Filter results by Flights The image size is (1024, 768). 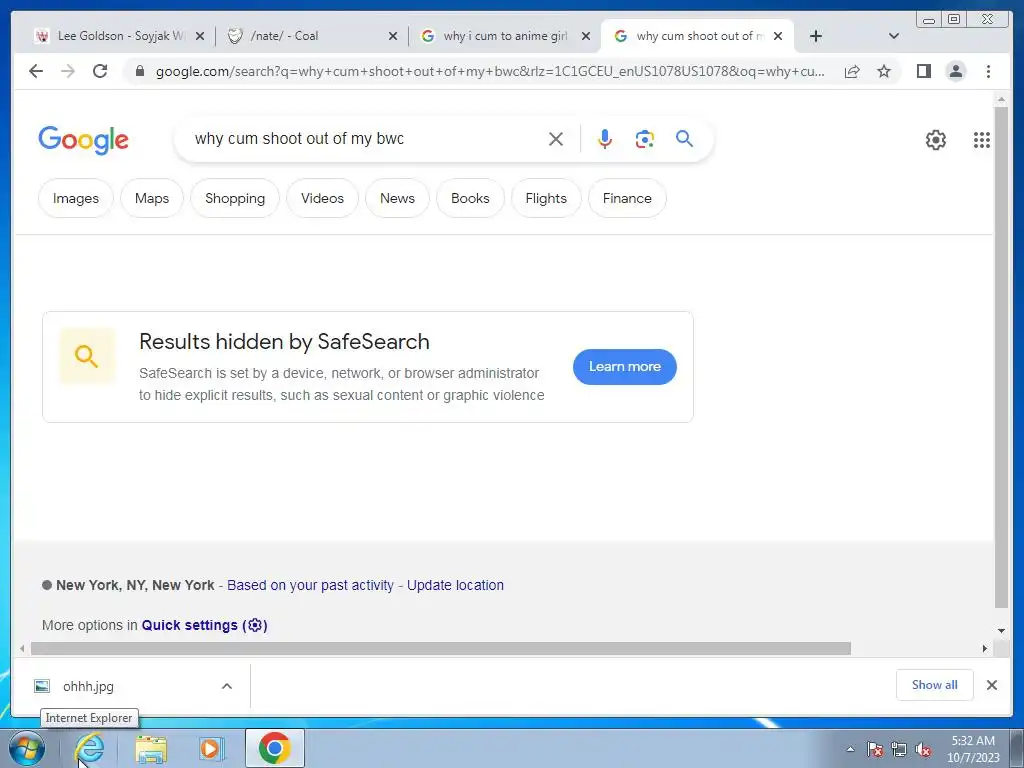546,198
